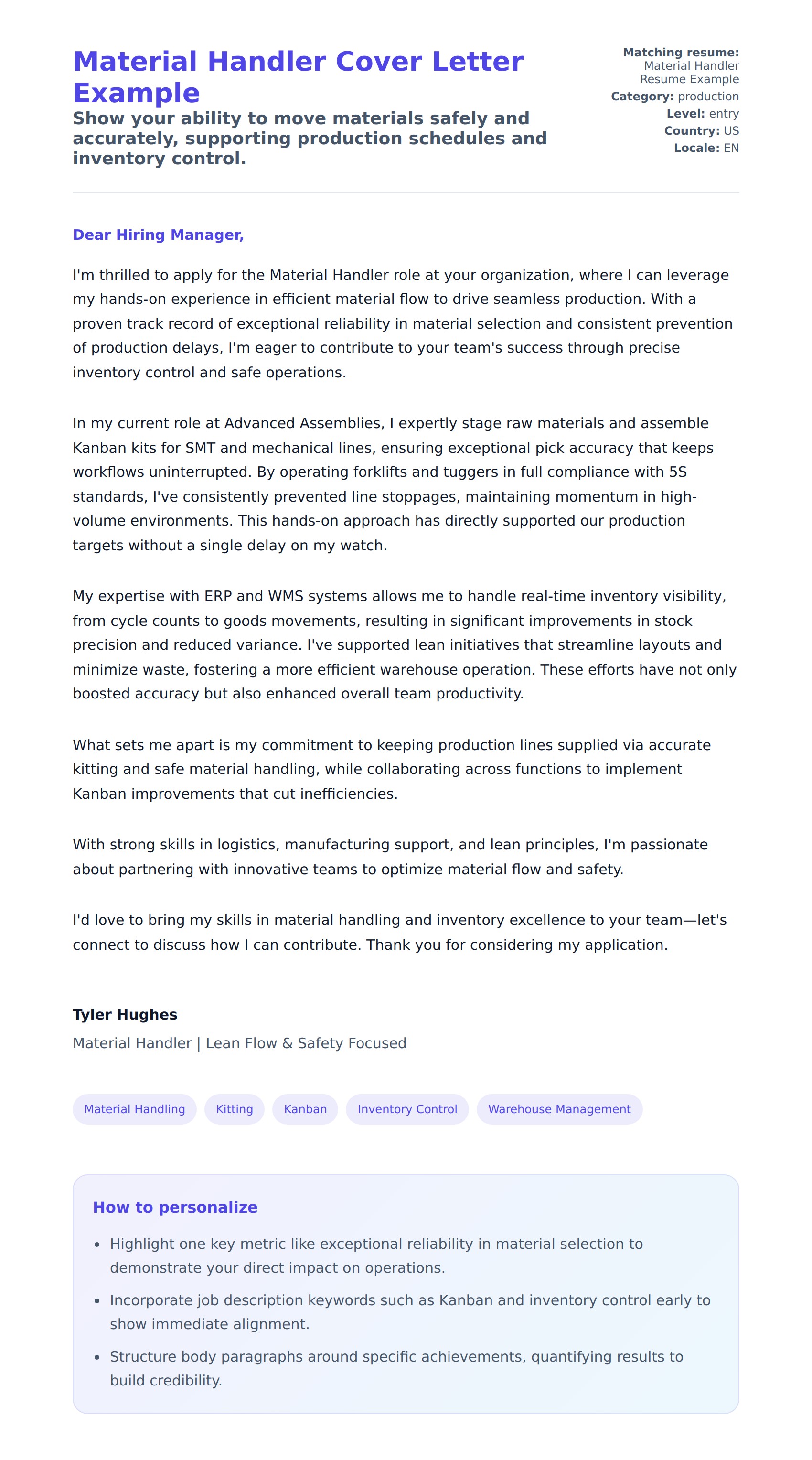Click the Locale: EN metadata line

point(706,148)
